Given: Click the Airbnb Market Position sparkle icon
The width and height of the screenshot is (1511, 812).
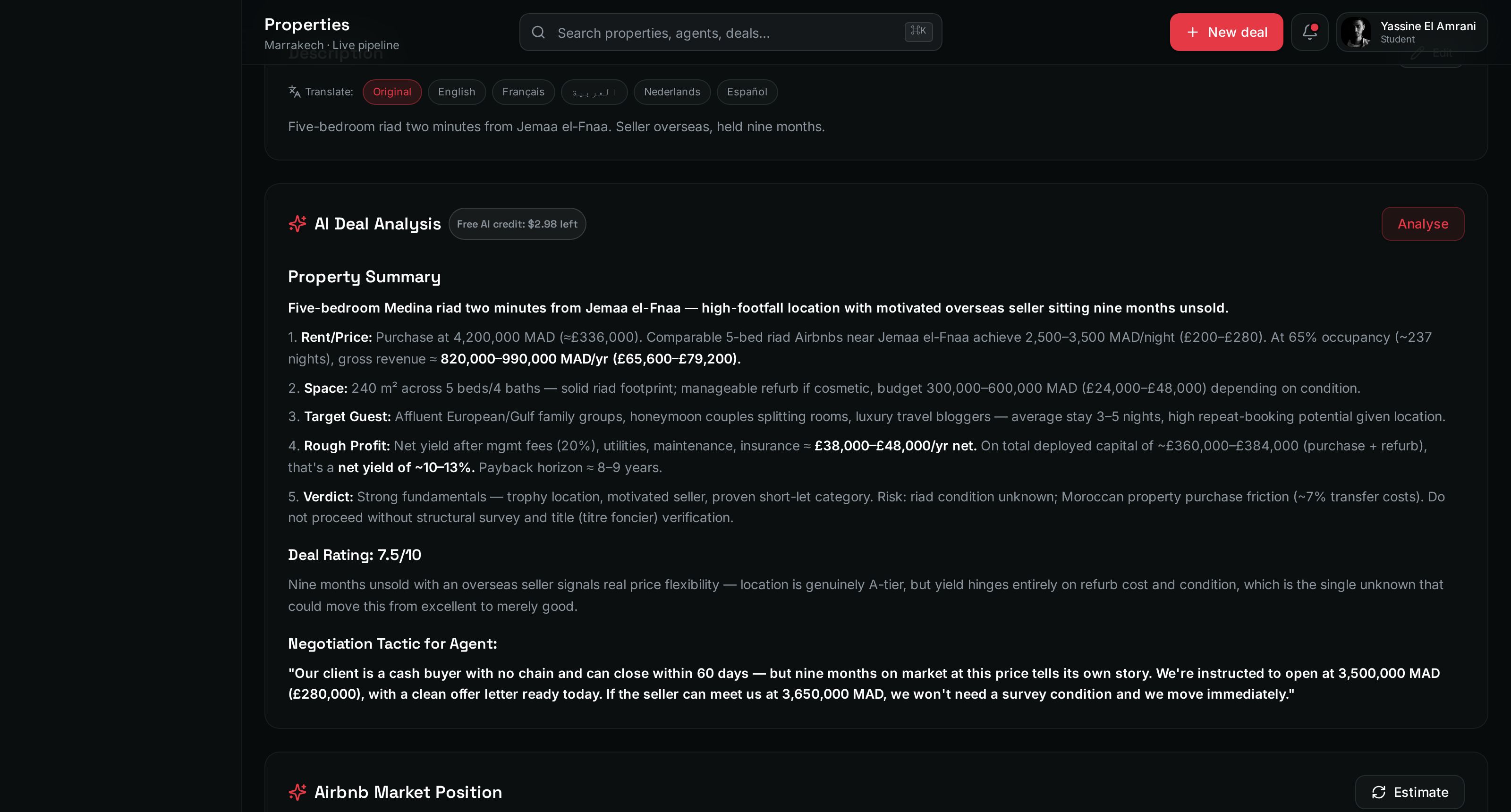Looking at the screenshot, I should [297, 792].
